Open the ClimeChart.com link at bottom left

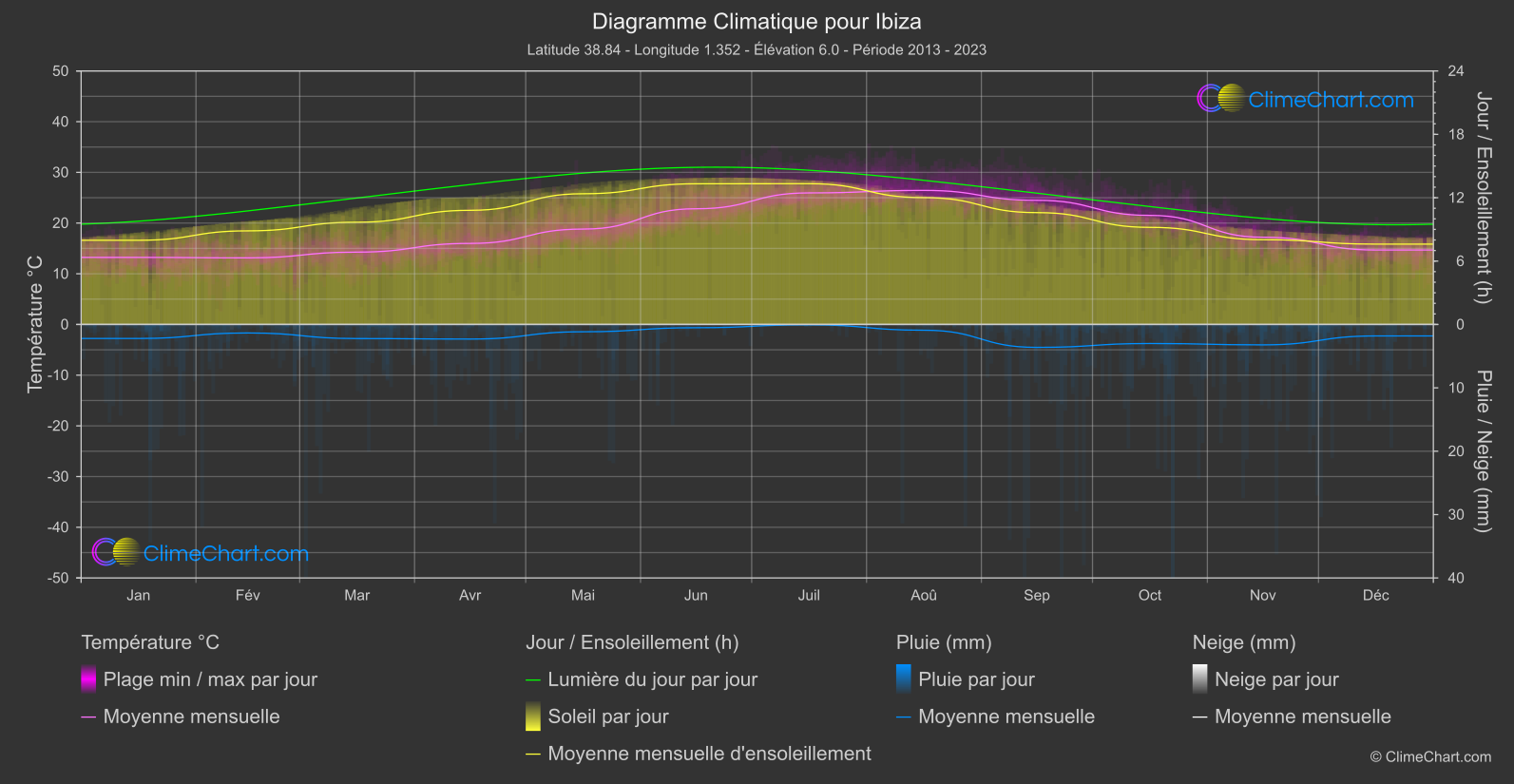[226, 553]
